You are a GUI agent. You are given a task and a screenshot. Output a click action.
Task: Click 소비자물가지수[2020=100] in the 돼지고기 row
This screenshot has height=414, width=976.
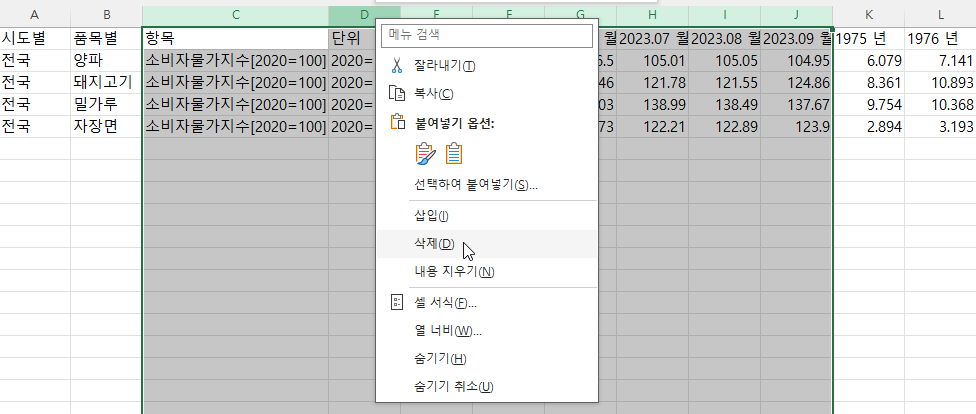click(x=235, y=82)
